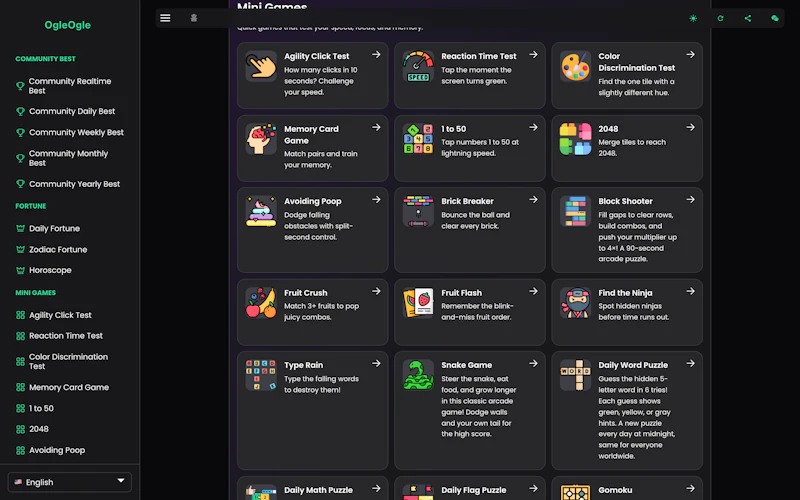Click the 2048 colored blocks icon
Image resolution: width=800 pixels, height=500 pixels.
576,139
